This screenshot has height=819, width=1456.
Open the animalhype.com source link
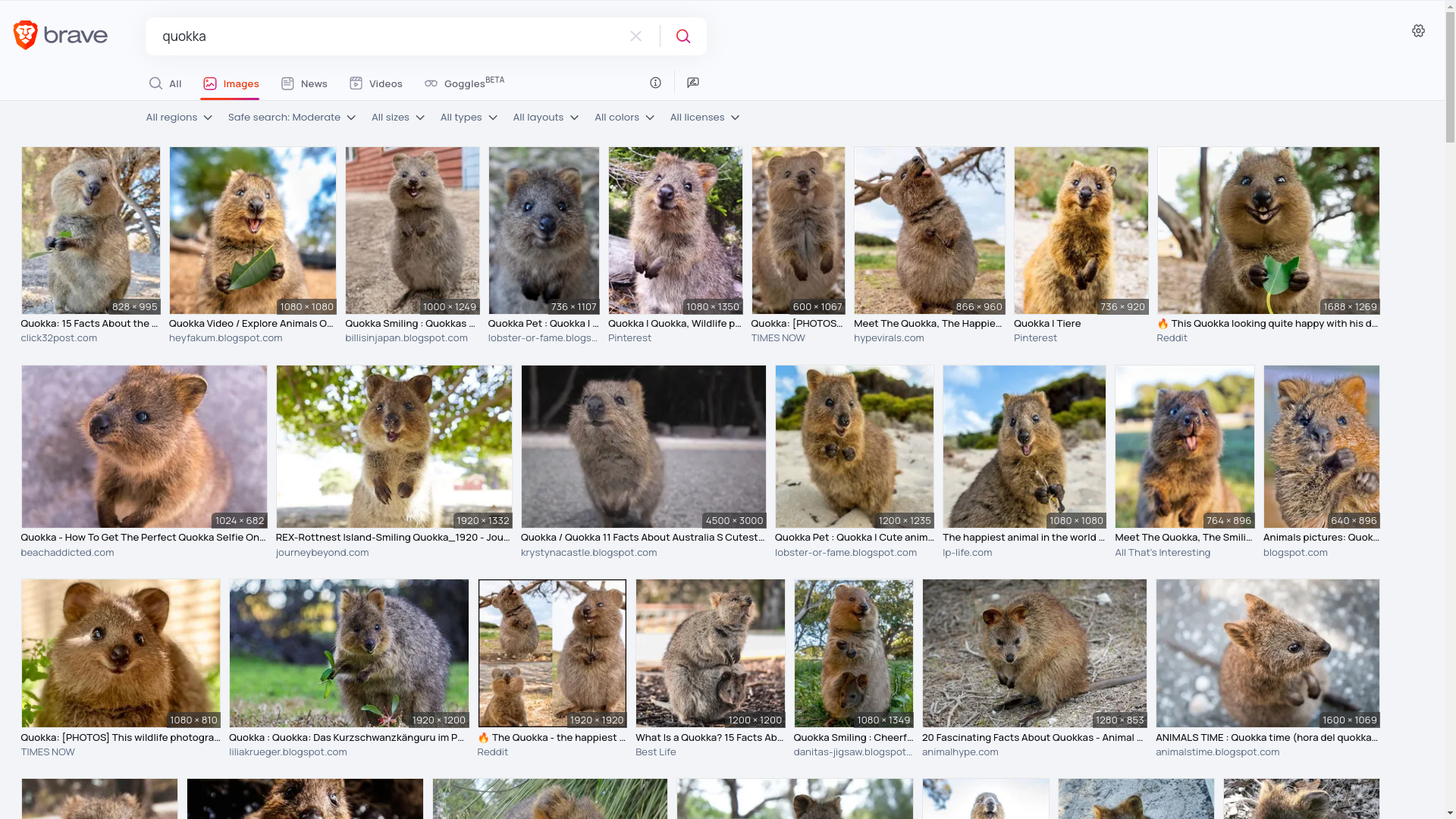pos(960,752)
